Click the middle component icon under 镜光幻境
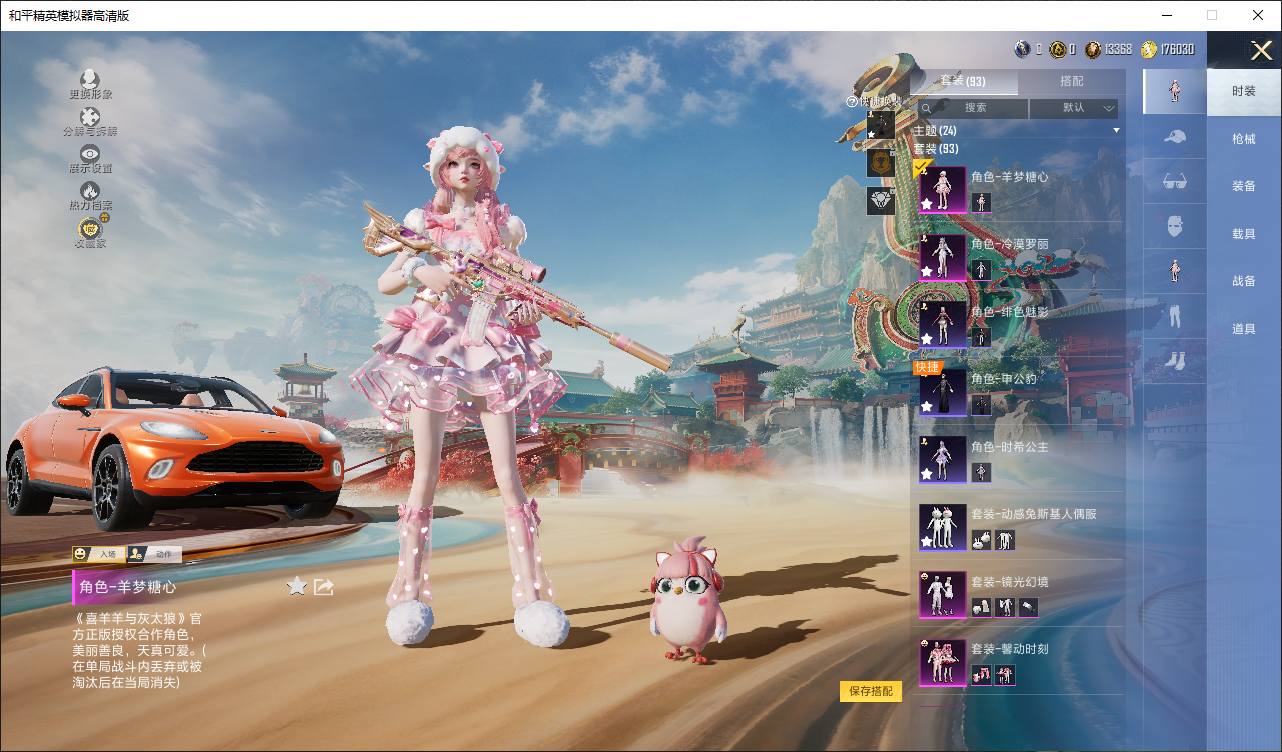This screenshot has height=752, width=1282. [1005, 607]
